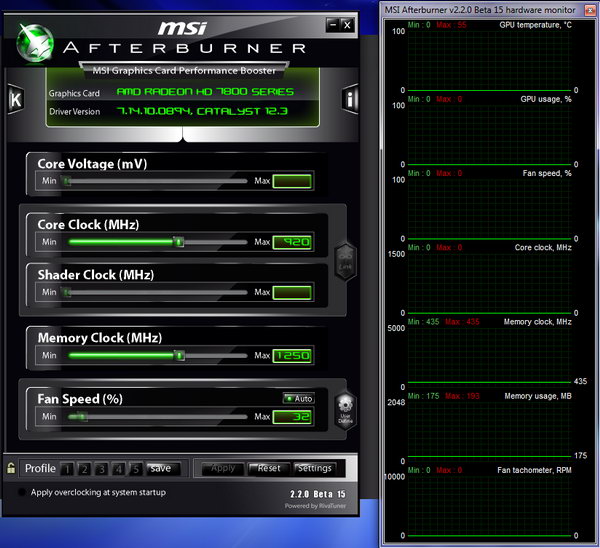
Task: Select profile slot 2
Action: 85,469
